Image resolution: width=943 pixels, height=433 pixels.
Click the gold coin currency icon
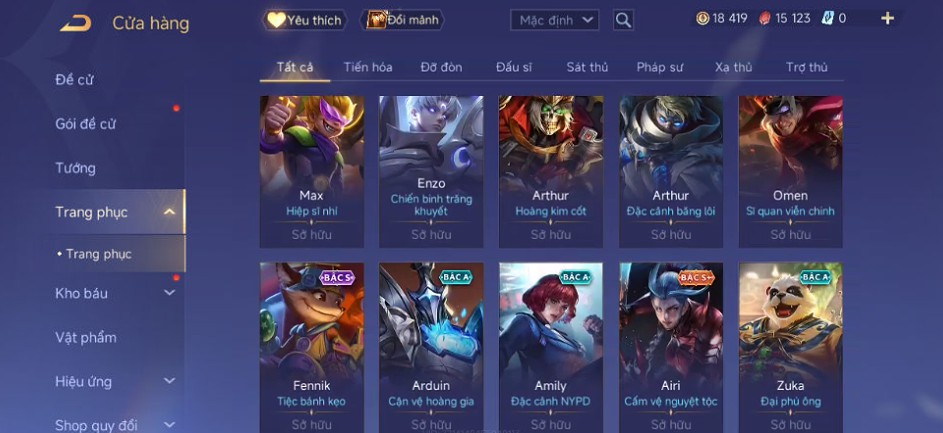[702, 19]
